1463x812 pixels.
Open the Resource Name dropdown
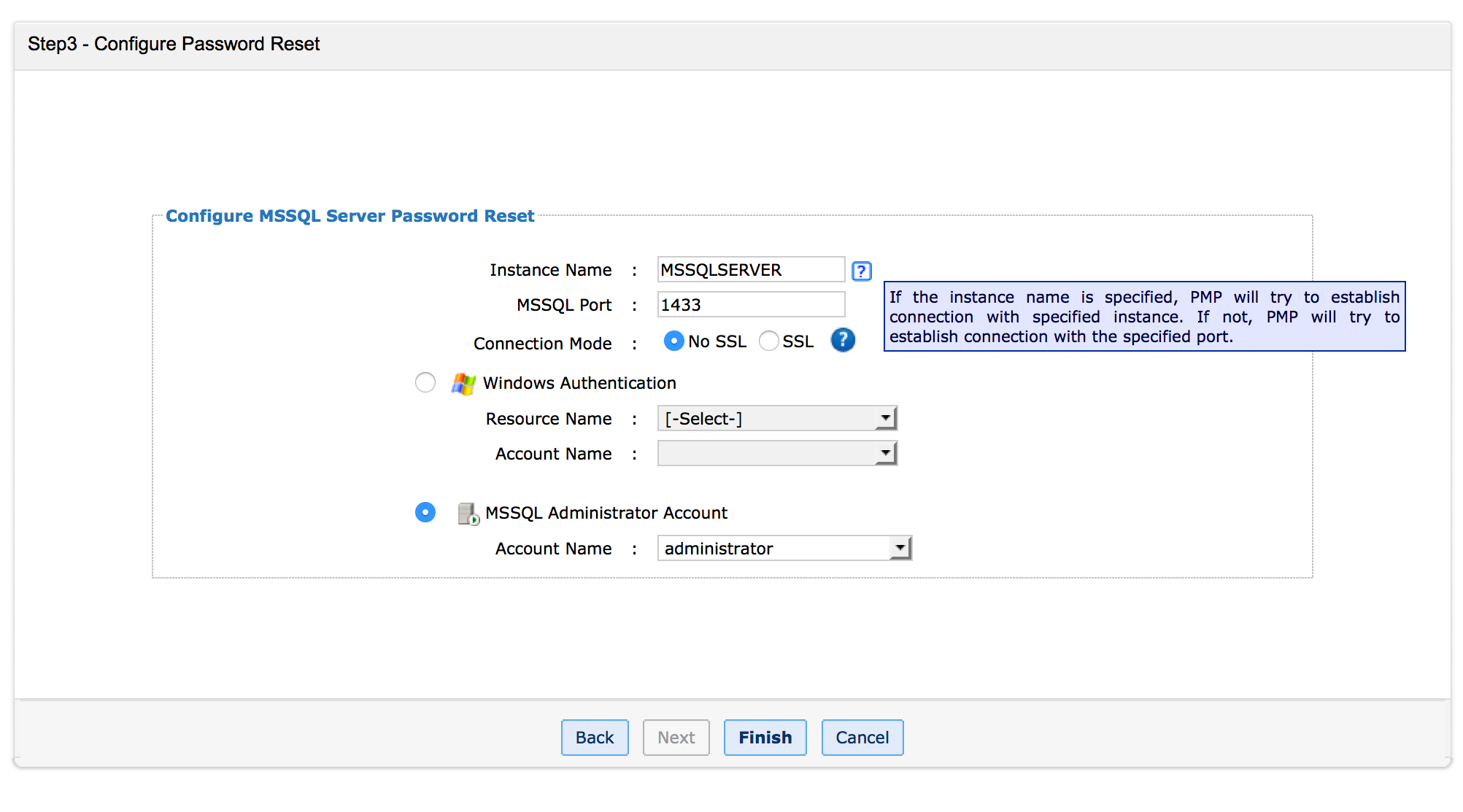click(x=776, y=419)
